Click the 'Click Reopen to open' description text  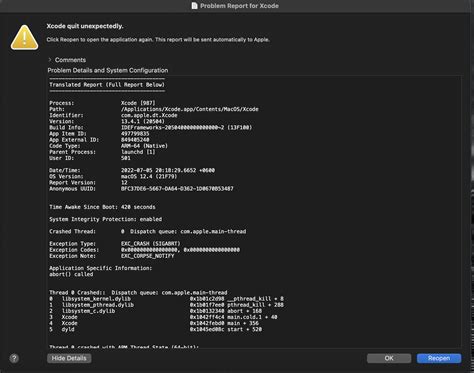(158, 40)
